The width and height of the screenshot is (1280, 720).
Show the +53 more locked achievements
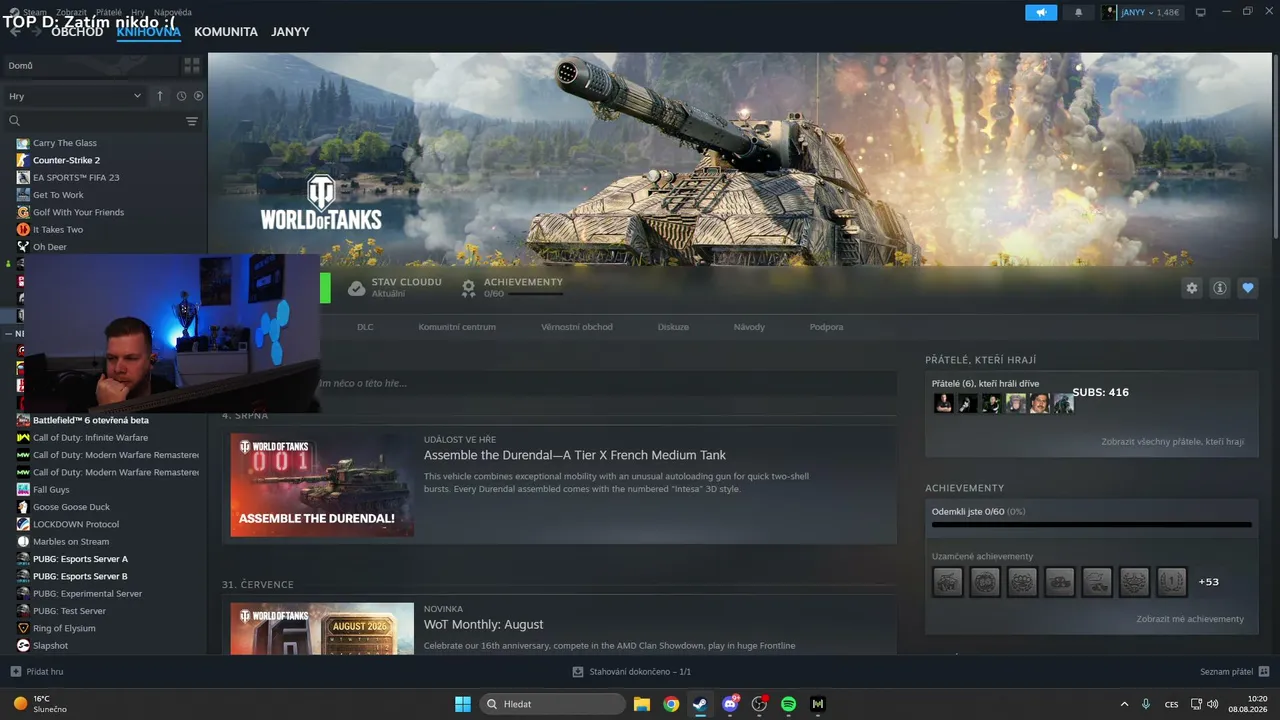pos(1208,582)
